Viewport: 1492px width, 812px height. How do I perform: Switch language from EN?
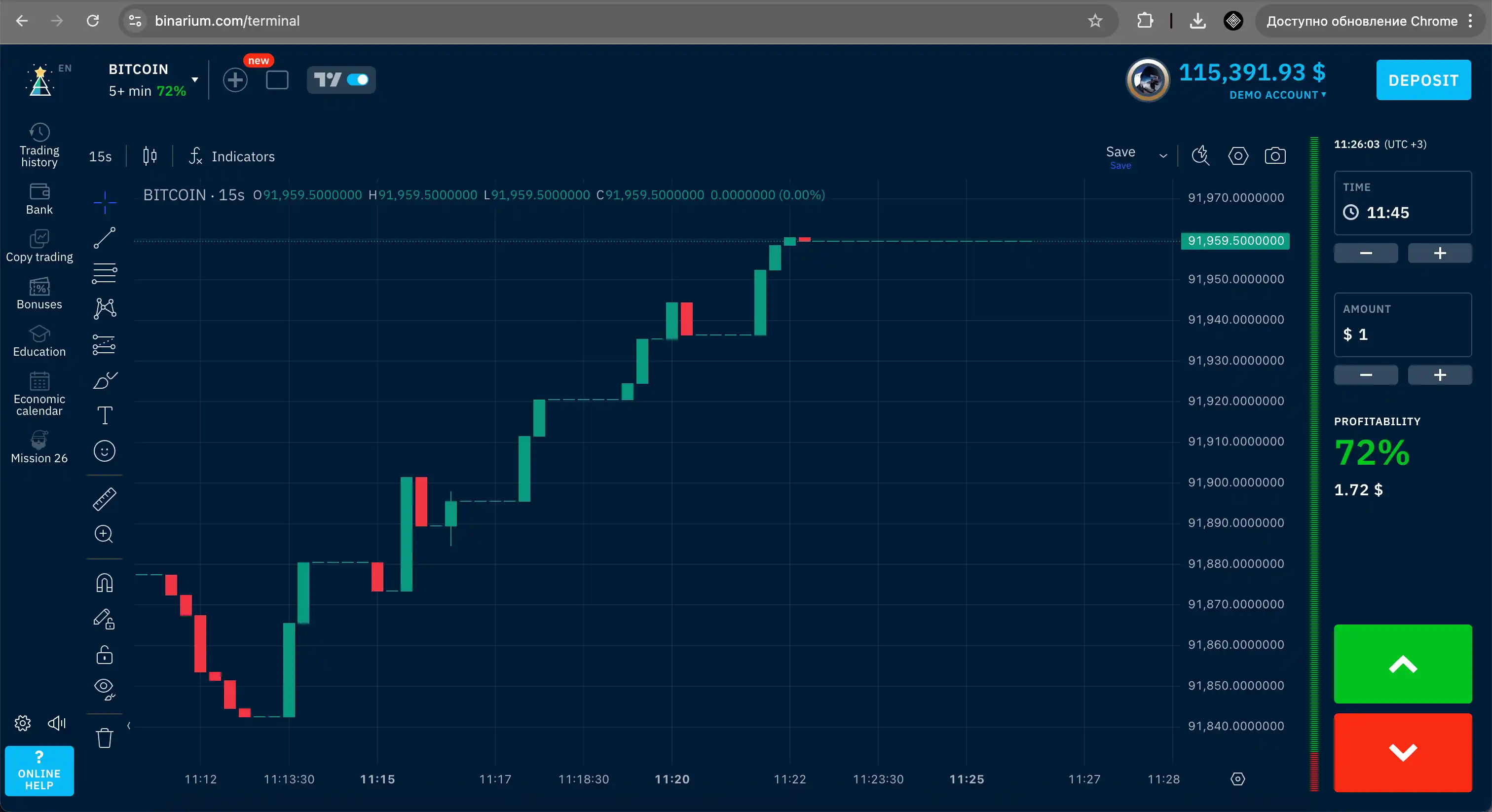pos(65,68)
